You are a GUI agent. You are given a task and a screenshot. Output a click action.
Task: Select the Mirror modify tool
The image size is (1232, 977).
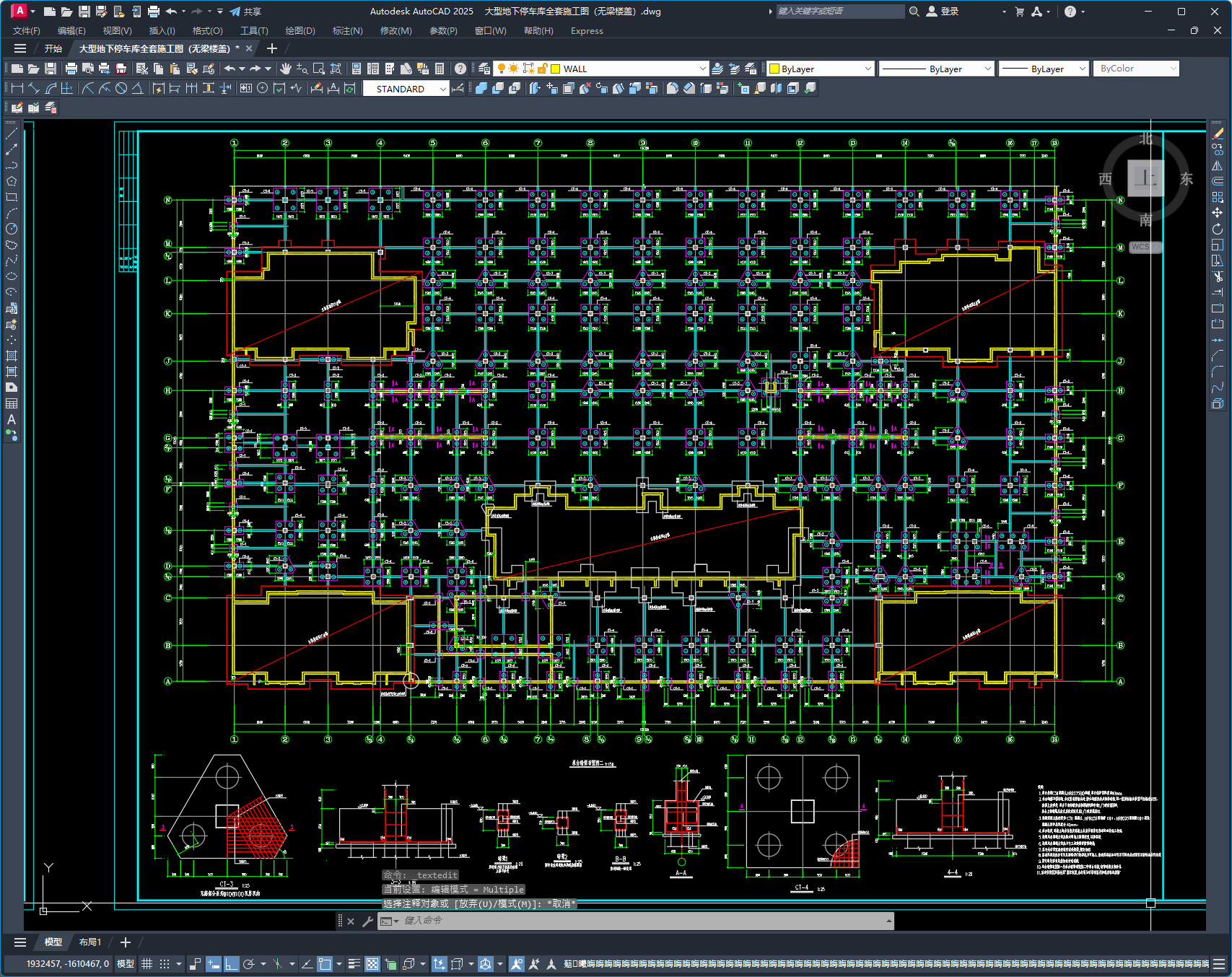click(1218, 165)
